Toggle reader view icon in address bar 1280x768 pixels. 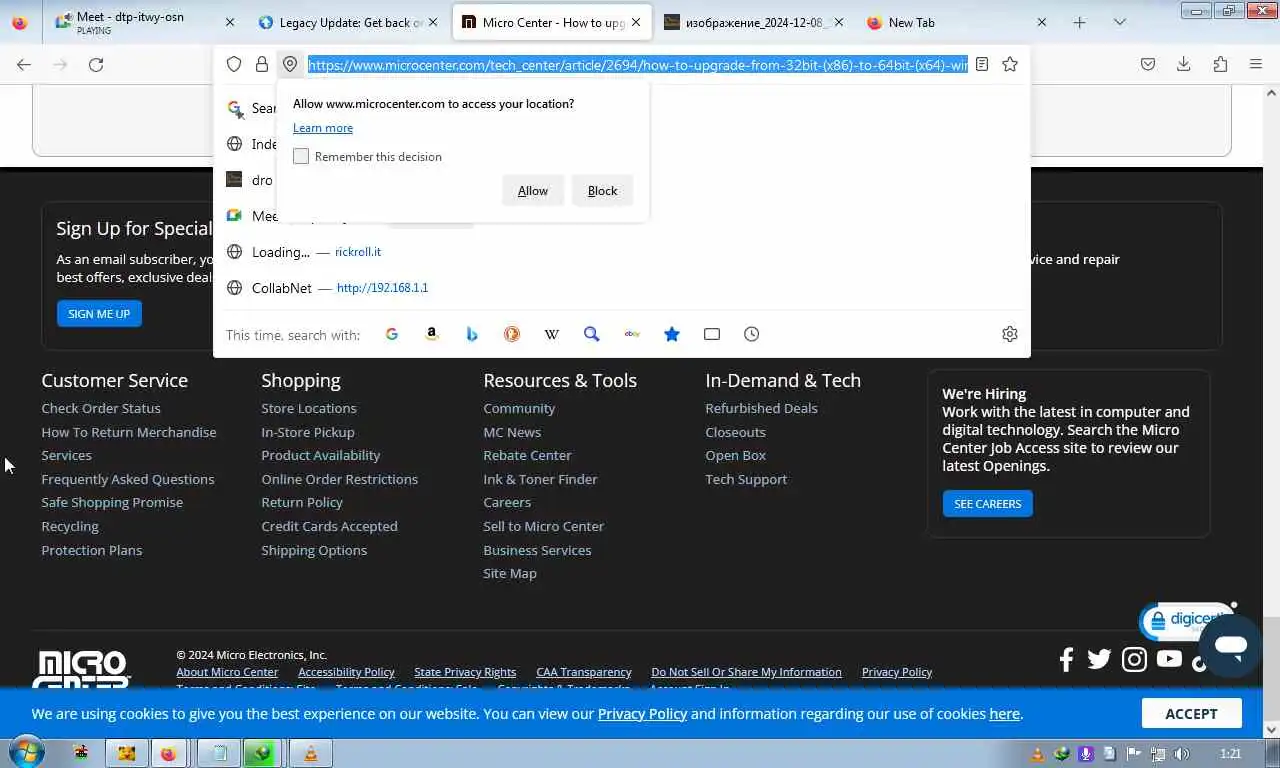[982, 64]
